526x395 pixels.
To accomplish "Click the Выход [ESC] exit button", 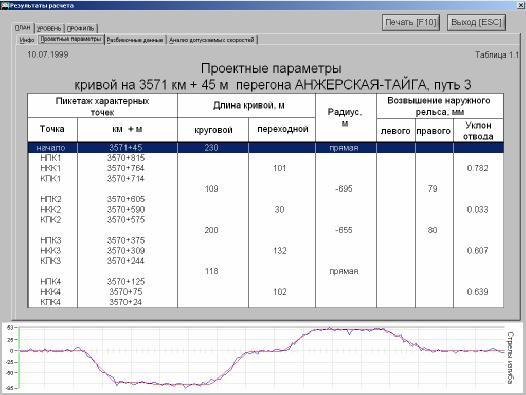I will (x=476, y=23).
